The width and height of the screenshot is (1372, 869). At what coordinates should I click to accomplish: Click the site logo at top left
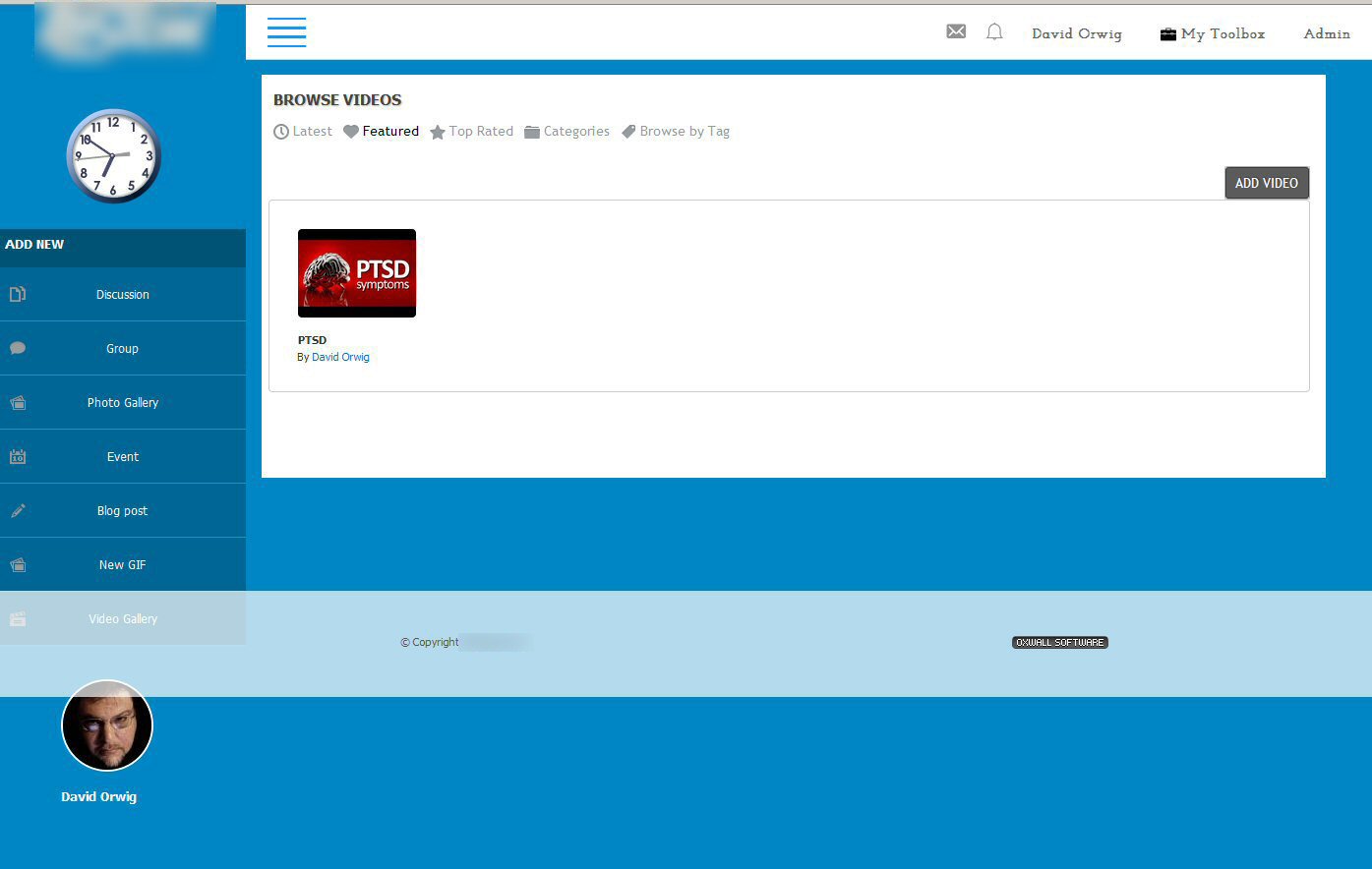[x=124, y=29]
